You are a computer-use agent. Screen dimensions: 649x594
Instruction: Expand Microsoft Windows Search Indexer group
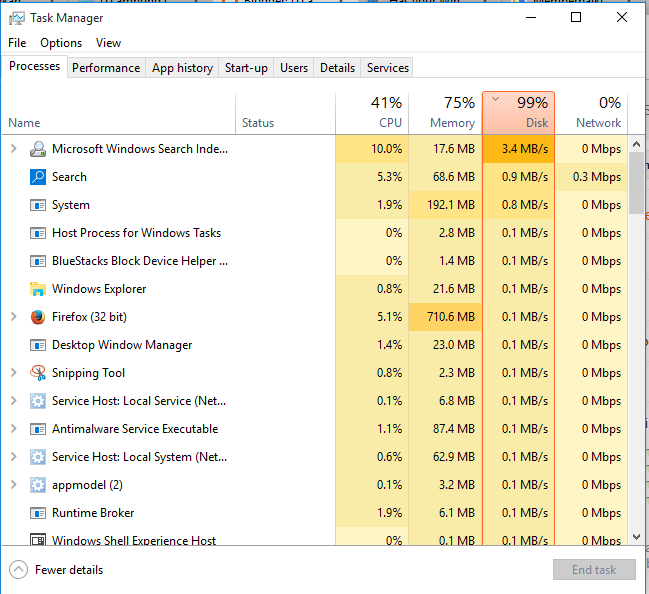tap(14, 149)
